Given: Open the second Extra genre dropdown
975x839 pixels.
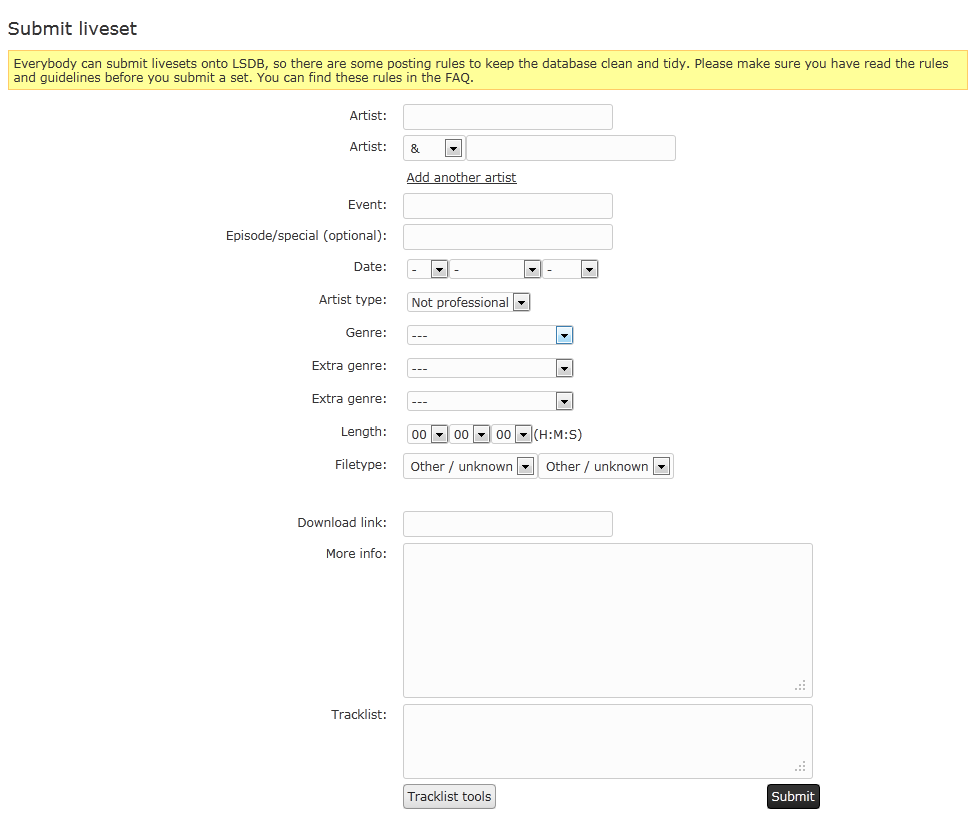Looking at the screenshot, I should coord(490,401).
